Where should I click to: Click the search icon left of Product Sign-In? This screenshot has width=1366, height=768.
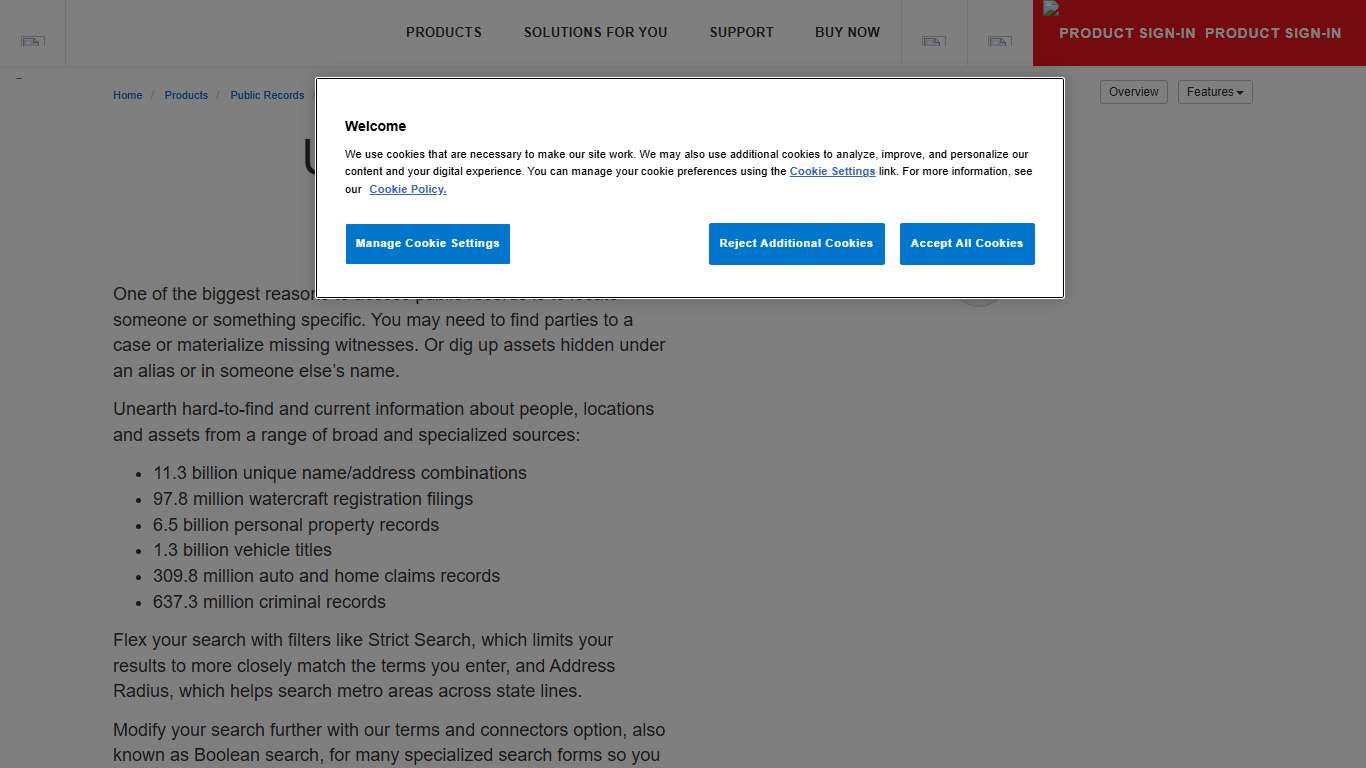[934, 41]
